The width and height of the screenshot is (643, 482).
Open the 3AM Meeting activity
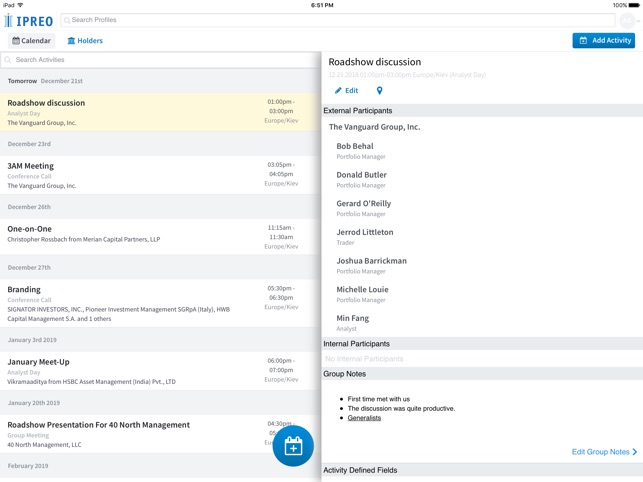click(x=160, y=175)
